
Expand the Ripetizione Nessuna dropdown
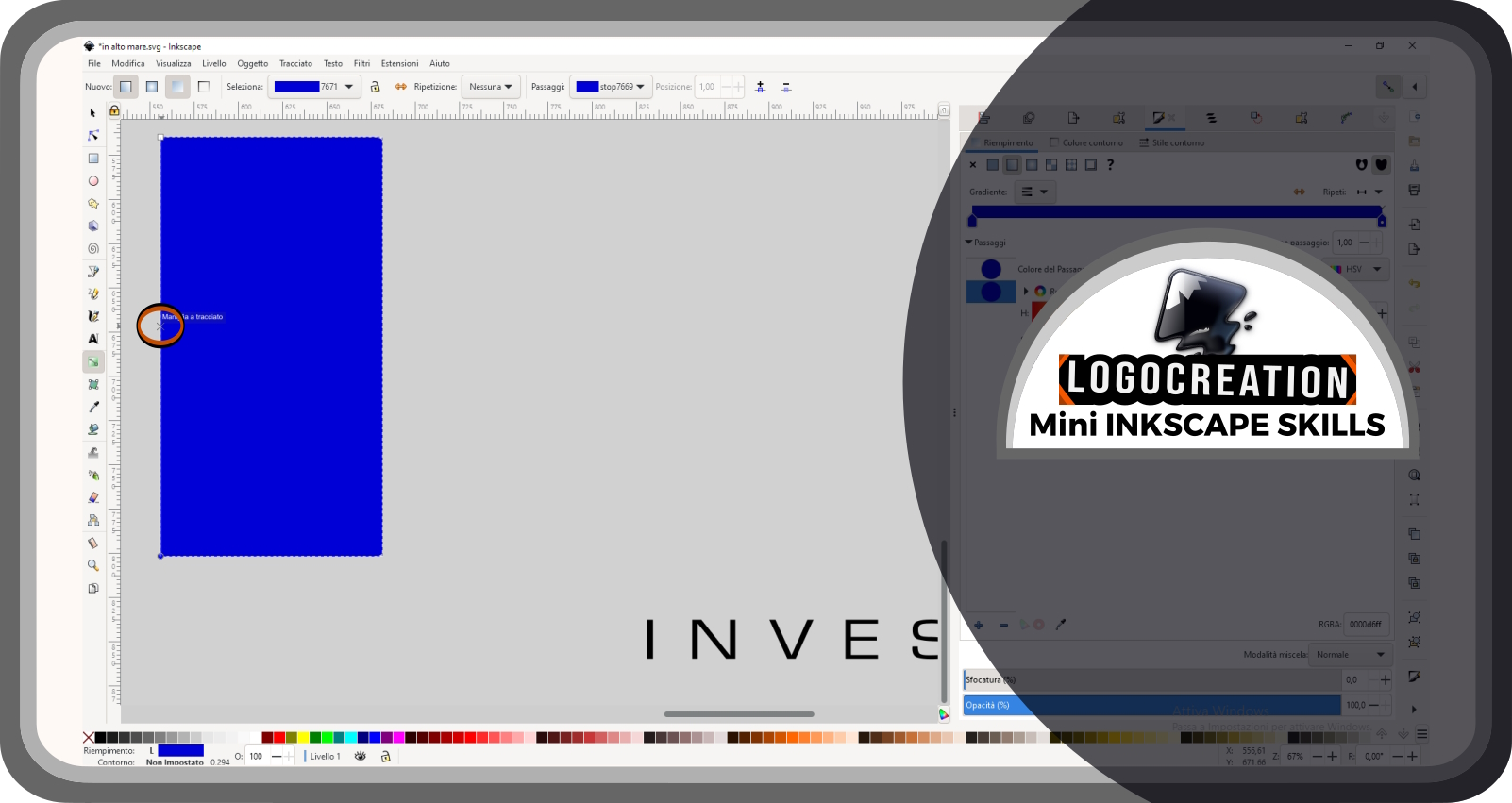point(491,87)
